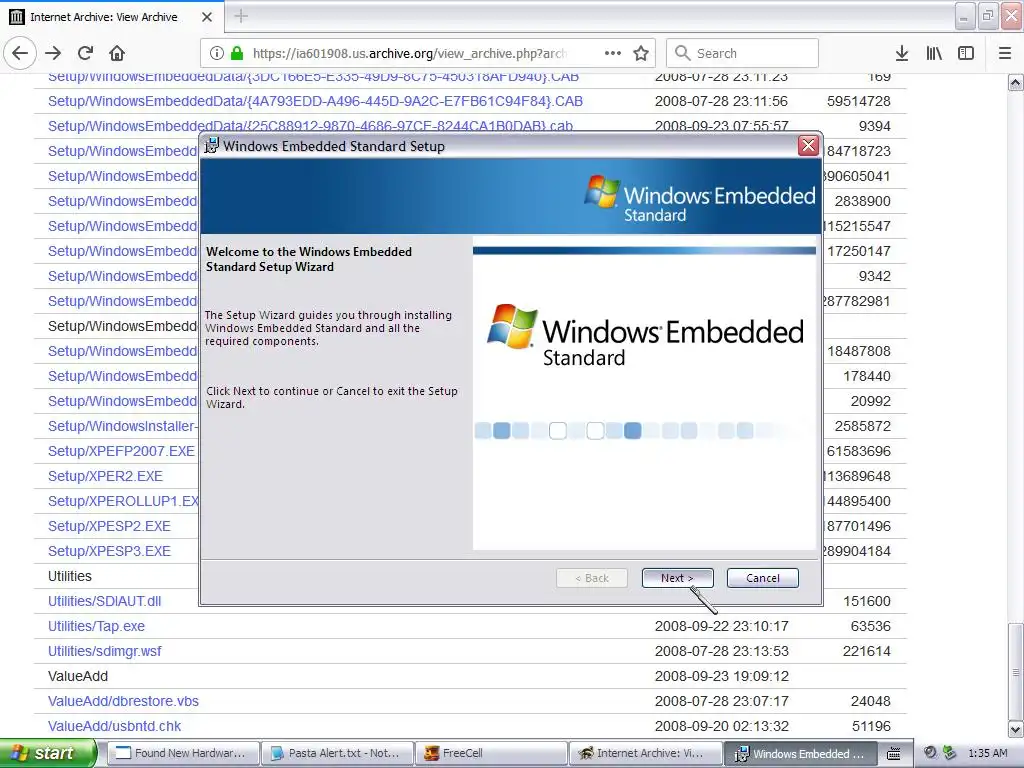Screen dimensions: 1024x768
Task: Select the ValueAdd folder row text
Action: point(78,677)
